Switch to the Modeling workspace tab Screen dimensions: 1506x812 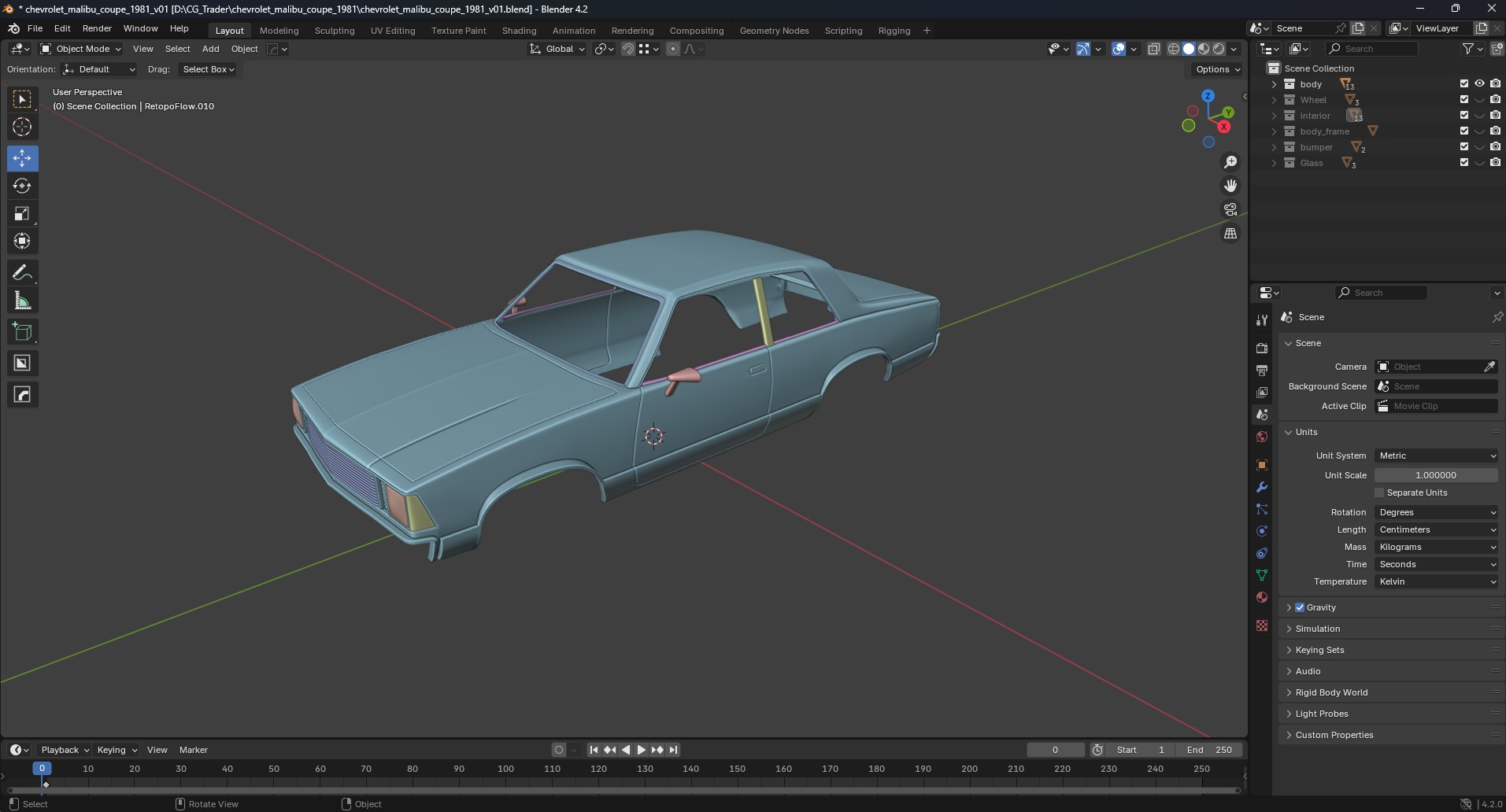[x=279, y=31]
